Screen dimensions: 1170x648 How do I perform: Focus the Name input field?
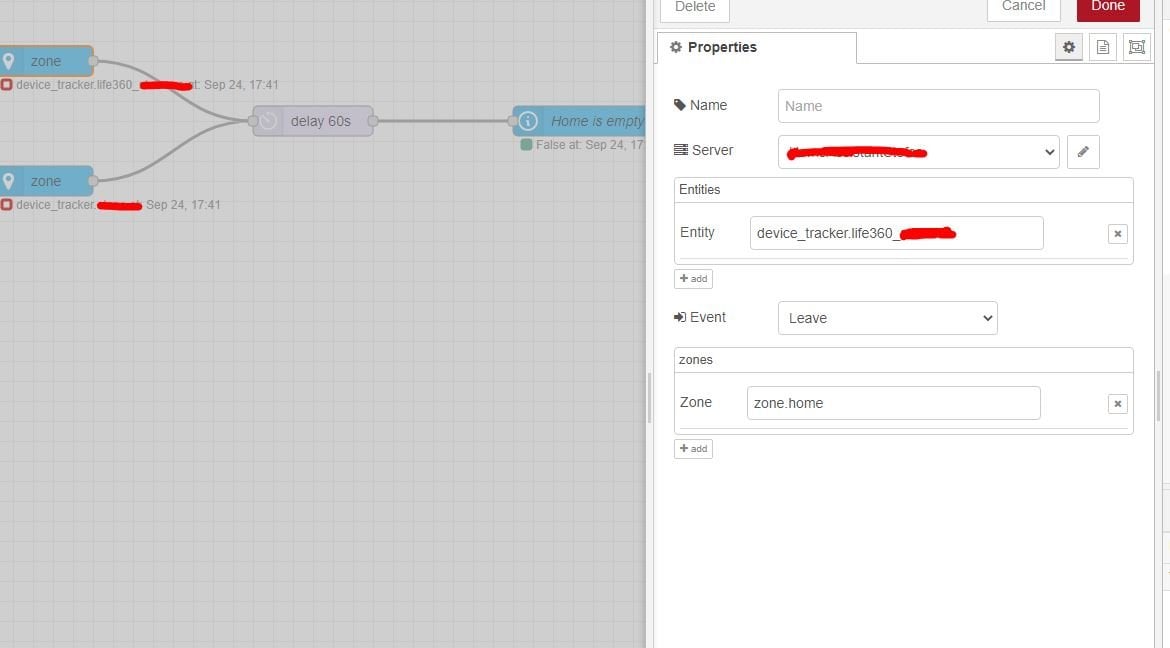938,106
